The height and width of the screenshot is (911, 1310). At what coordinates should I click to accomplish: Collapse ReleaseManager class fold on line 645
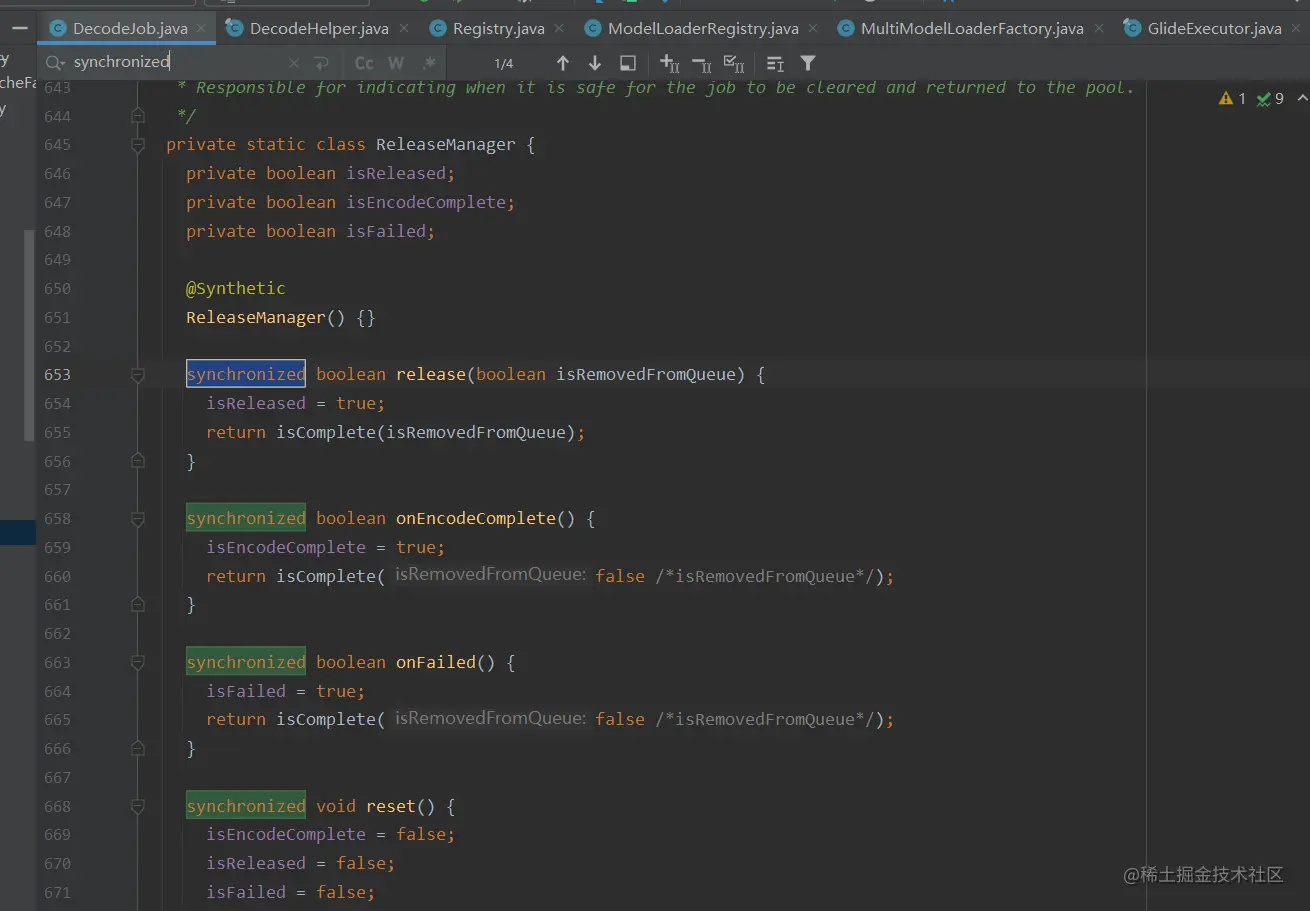tap(138, 145)
